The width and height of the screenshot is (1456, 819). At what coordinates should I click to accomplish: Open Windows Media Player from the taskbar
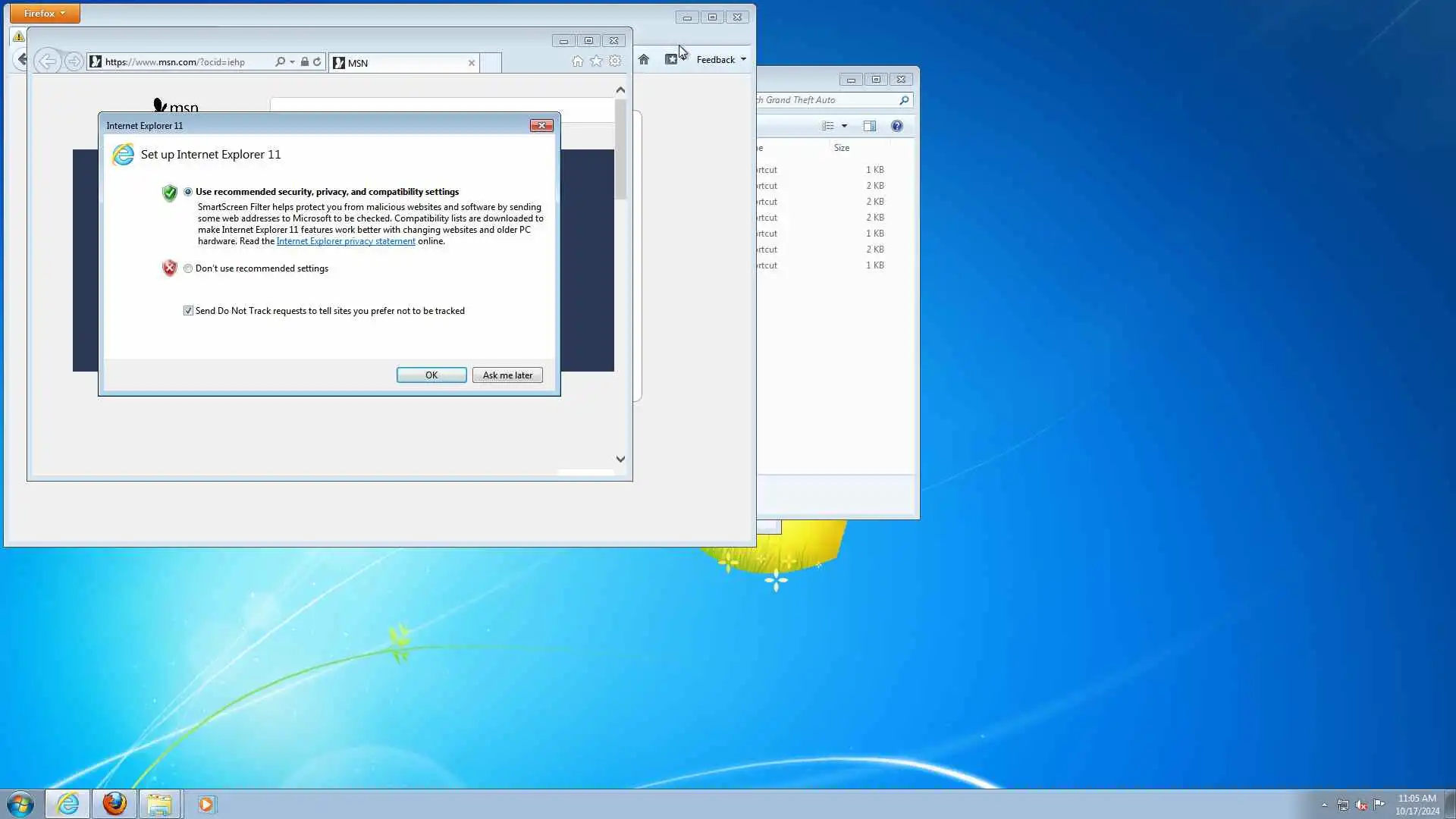pyautogui.click(x=206, y=804)
